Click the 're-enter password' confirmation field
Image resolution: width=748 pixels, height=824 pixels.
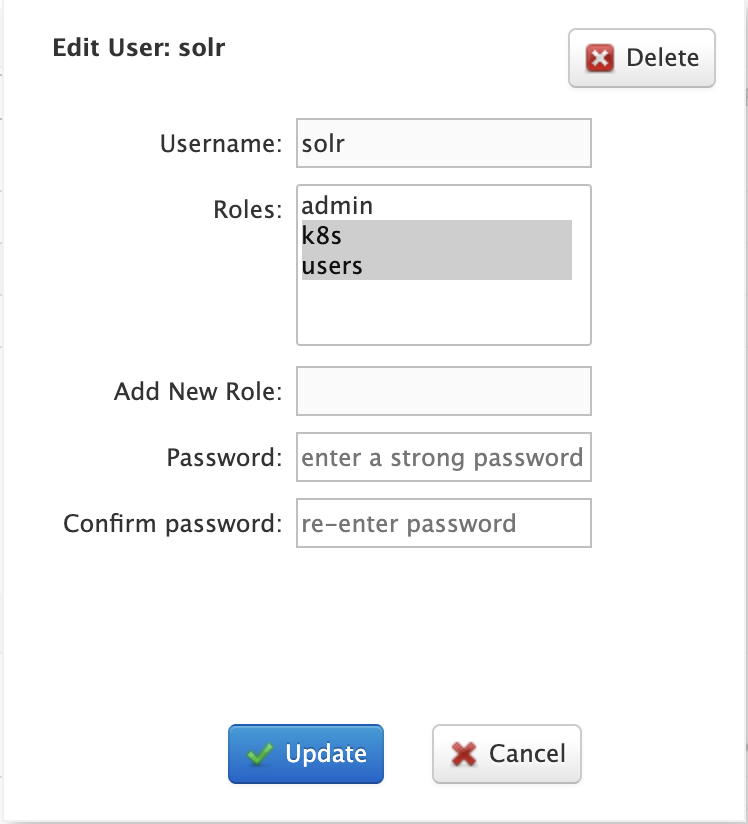[x=443, y=524]
